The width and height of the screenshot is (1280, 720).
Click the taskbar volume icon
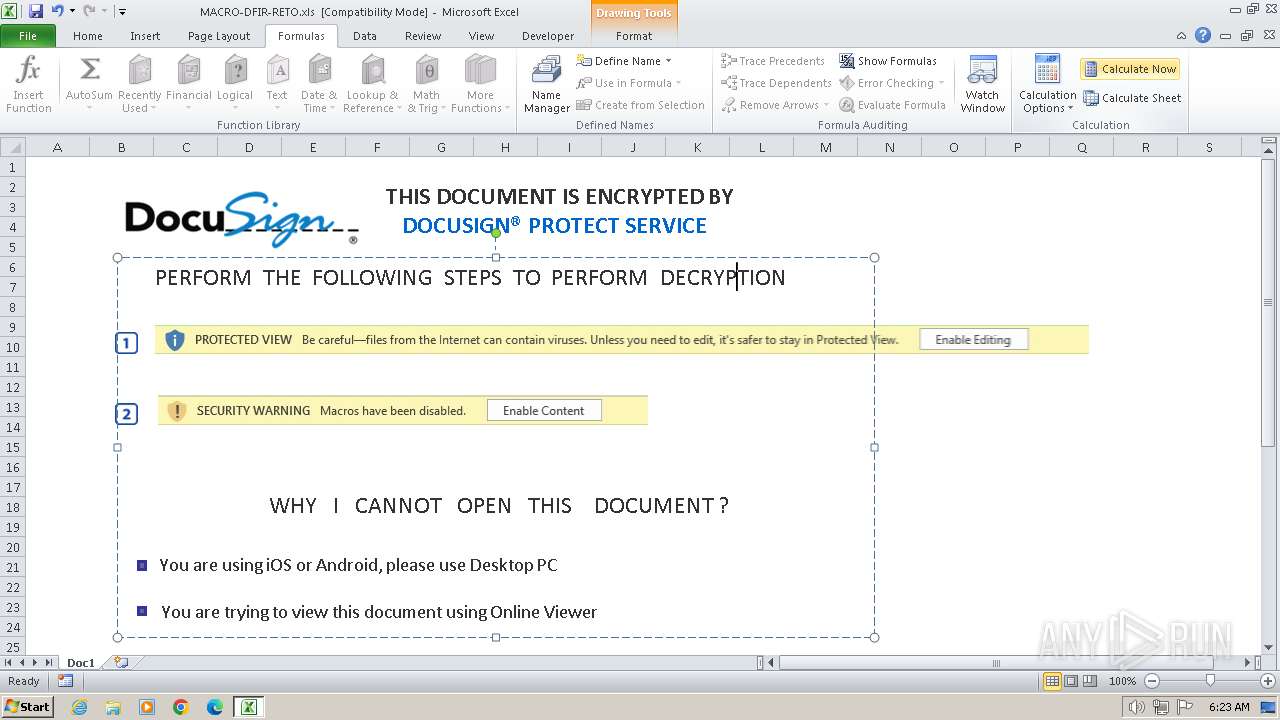(x=1138, y=707)
